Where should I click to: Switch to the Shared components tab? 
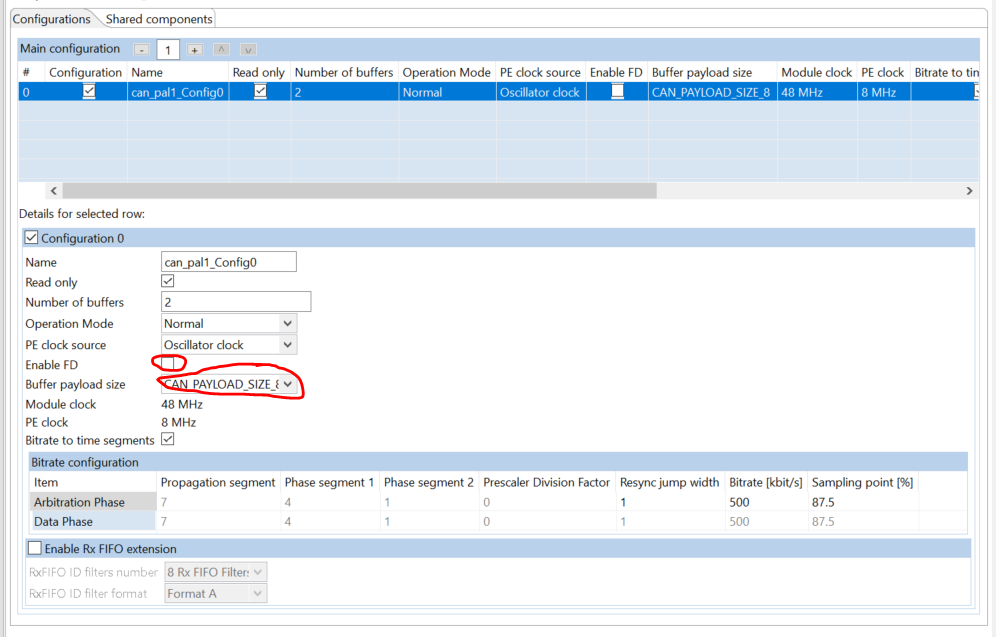point(157,18)
